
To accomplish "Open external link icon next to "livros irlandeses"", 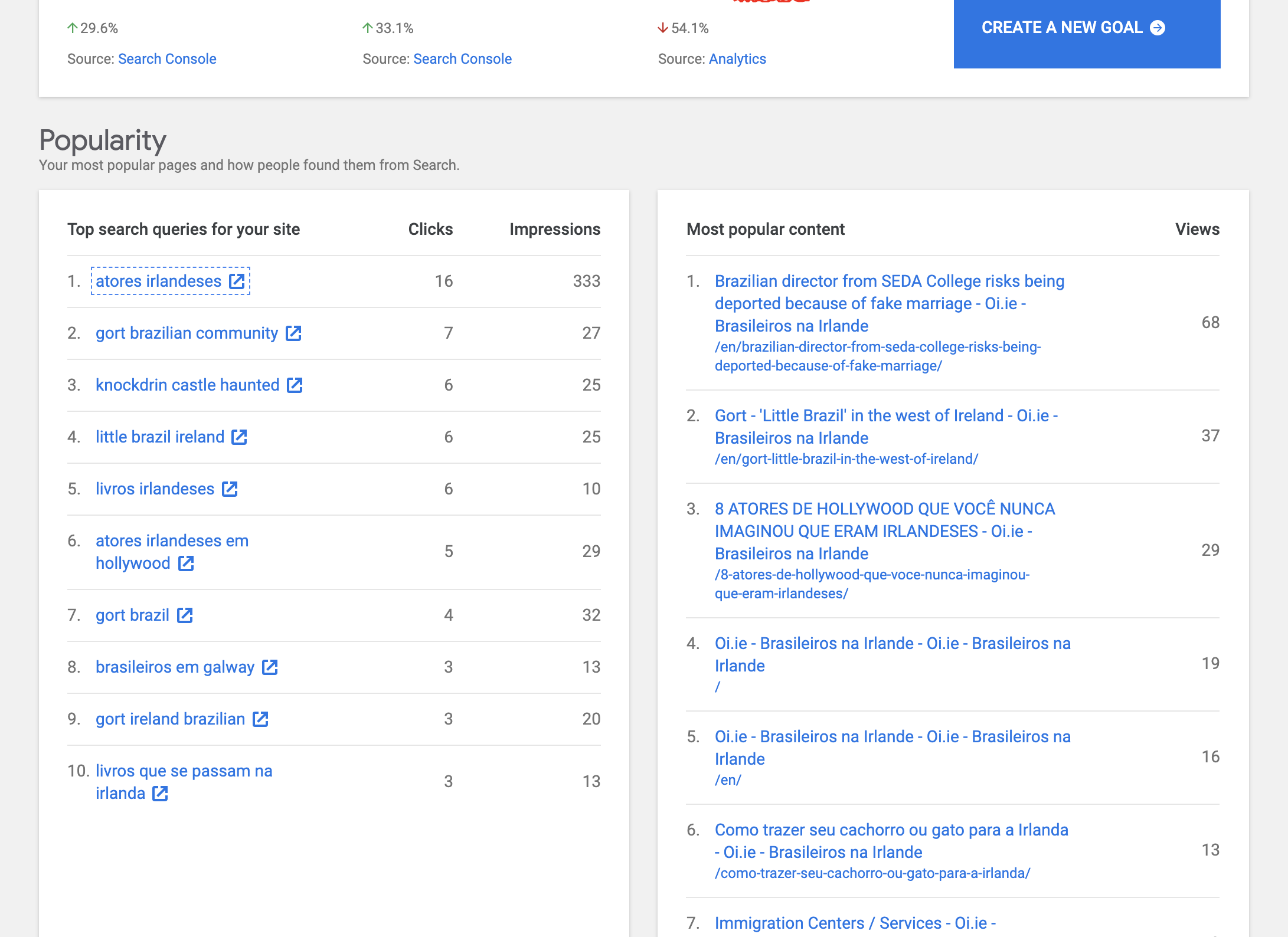I will pyautogui.click(x=231, y=489).
